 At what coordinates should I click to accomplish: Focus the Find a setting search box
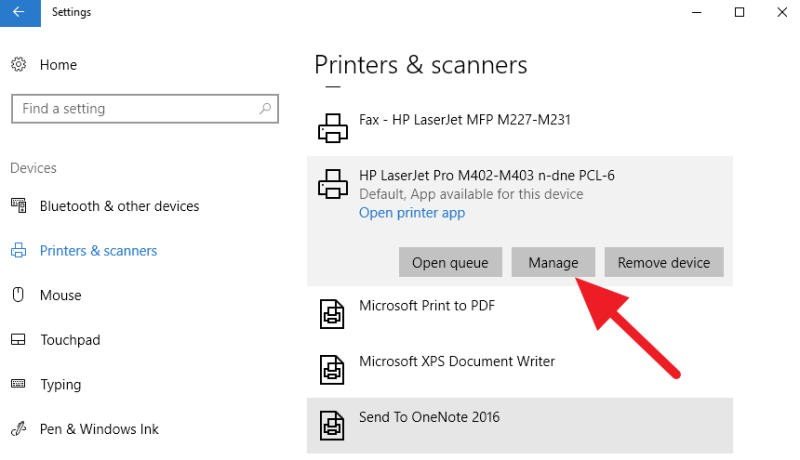145,109
